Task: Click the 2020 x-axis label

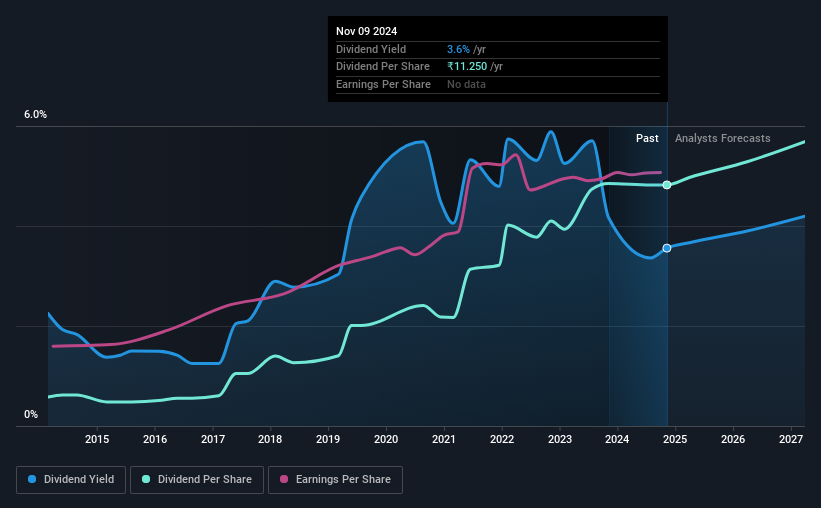Action: 386,439
